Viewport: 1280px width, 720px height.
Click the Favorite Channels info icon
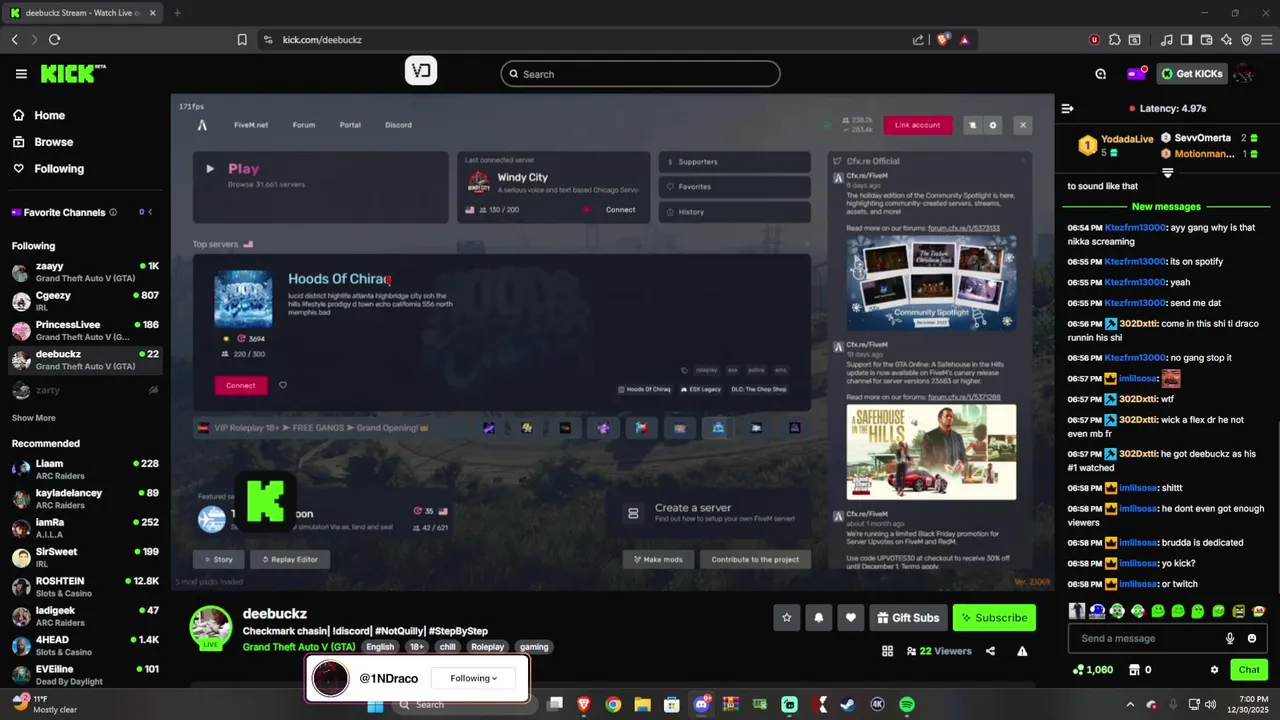113,212
